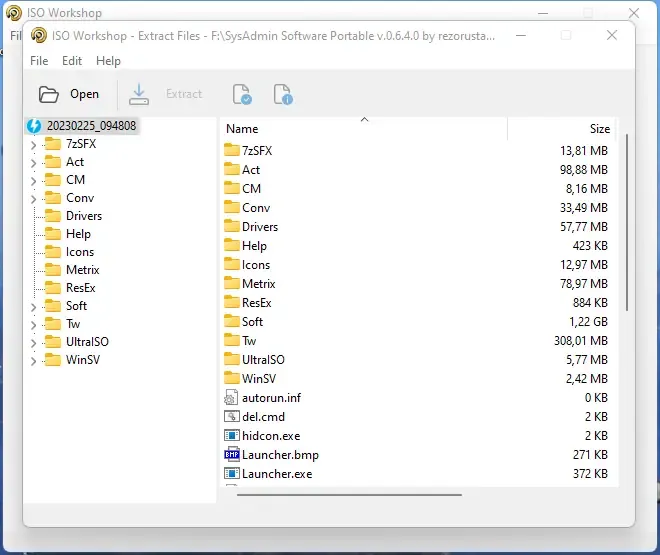This screenshot has height=555, width=660.
Task: Click the horizontal scrollbar under file list
Action: (349, 495)
